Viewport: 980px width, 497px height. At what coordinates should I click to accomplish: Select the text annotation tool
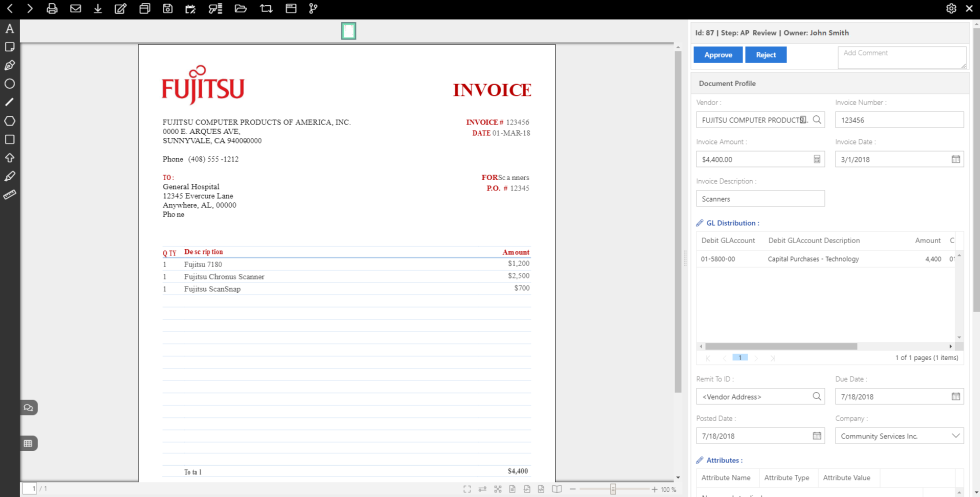[10, 28]
